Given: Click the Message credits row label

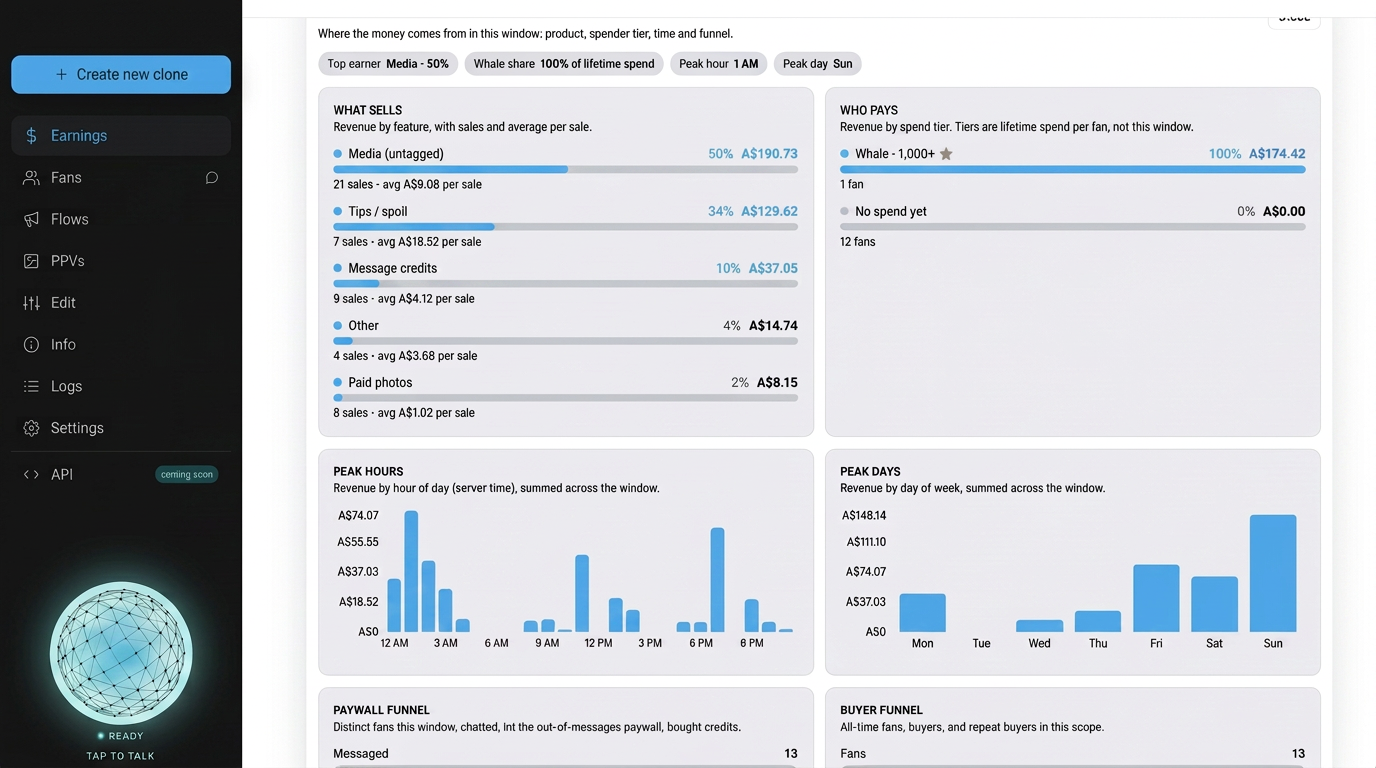Looking at the screenshot, I should [x=393, y=269].
